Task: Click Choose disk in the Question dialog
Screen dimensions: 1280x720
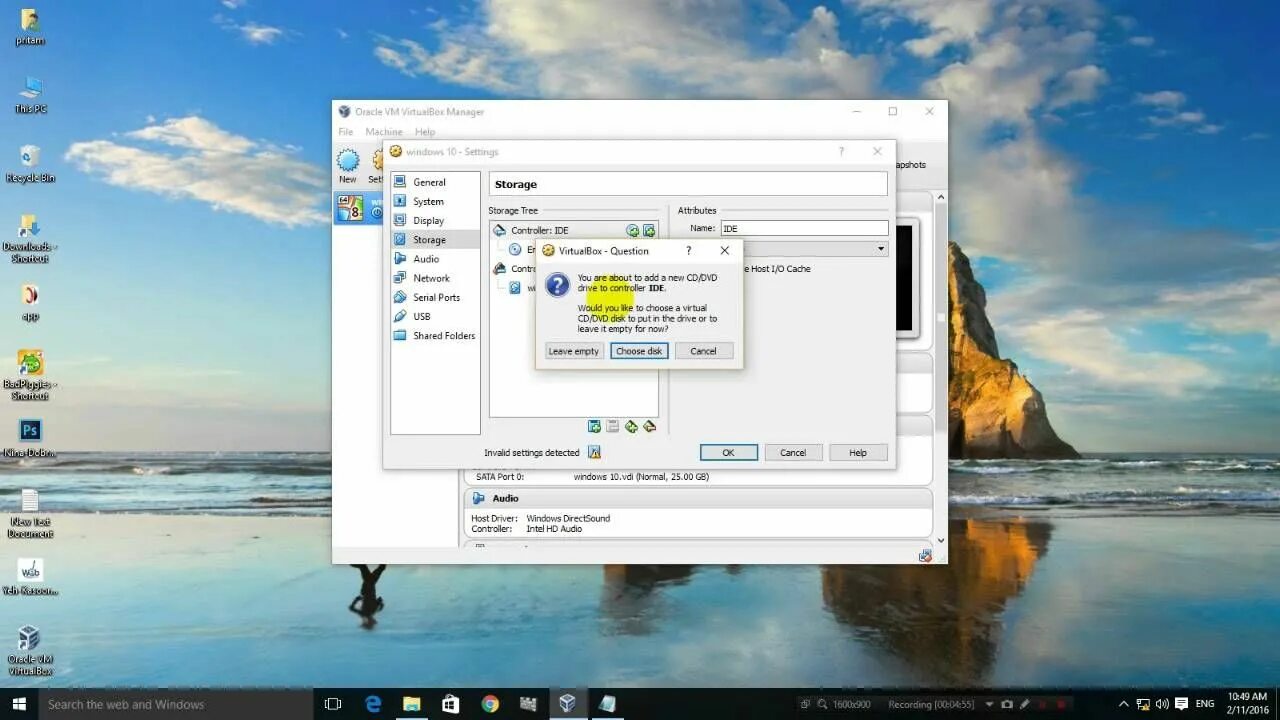Action: coord(639,351)
